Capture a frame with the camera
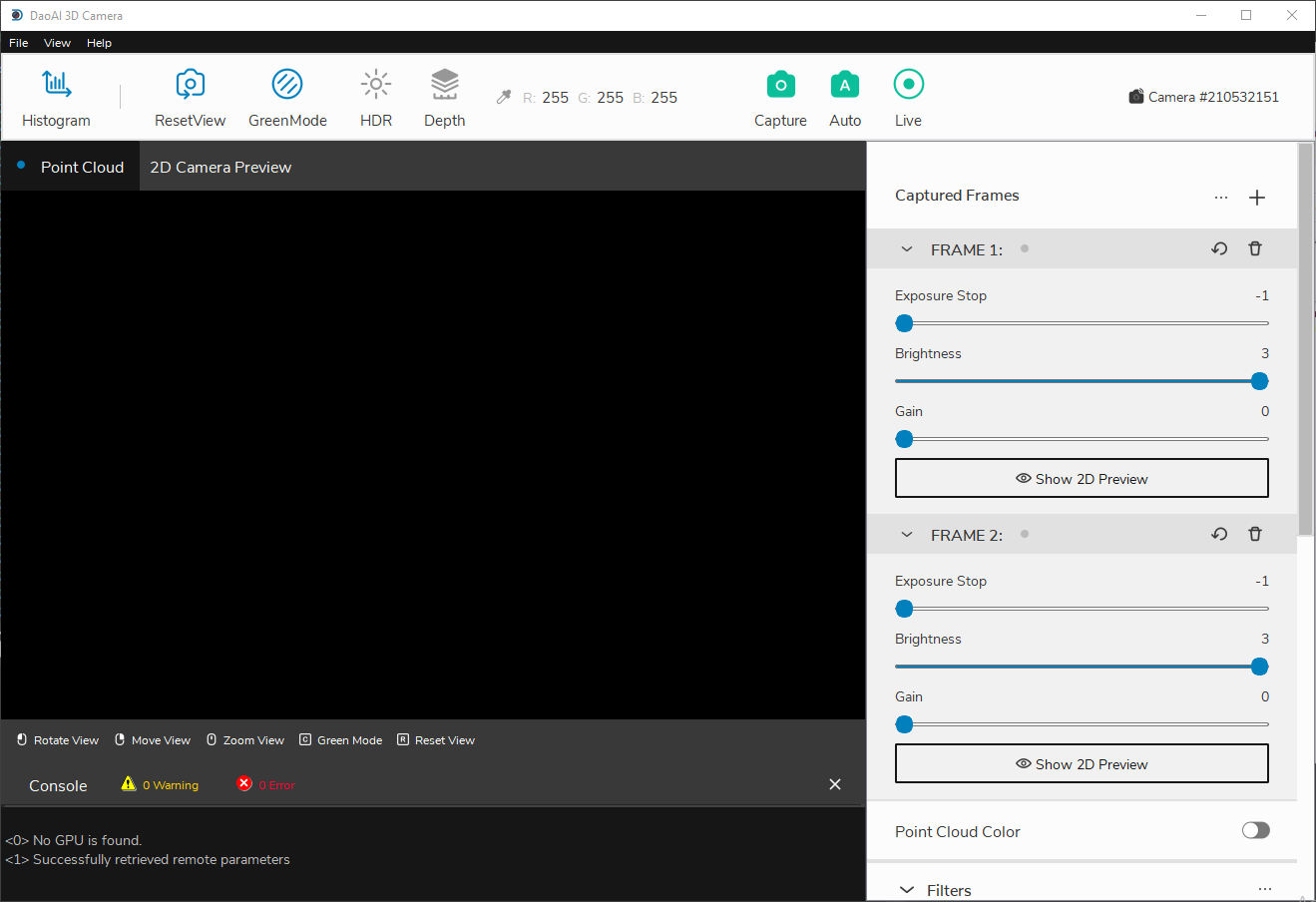 point(780,85)
